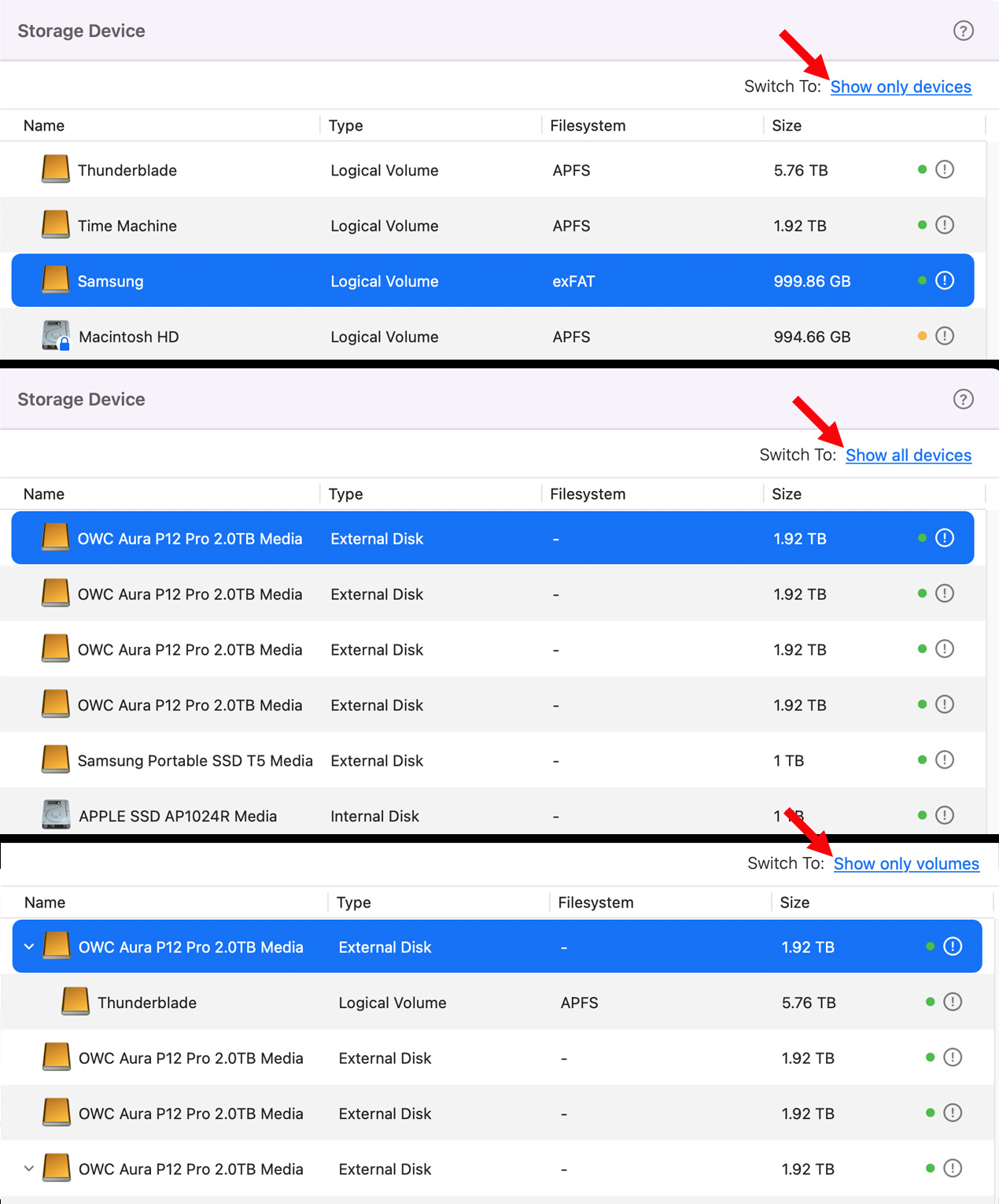Click the Size column header in the bottom list
Screen dimensions: 999x1204
(794, 903)
